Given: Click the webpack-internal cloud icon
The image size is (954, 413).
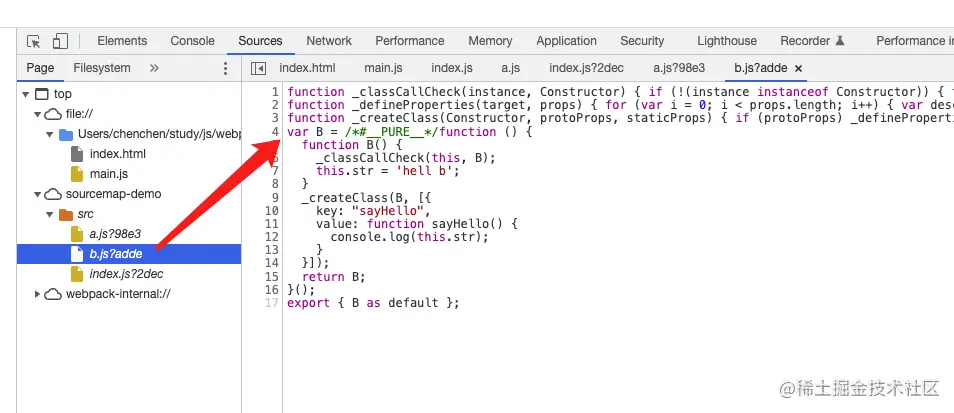Looking at the screenshot, I should [54, 294].
